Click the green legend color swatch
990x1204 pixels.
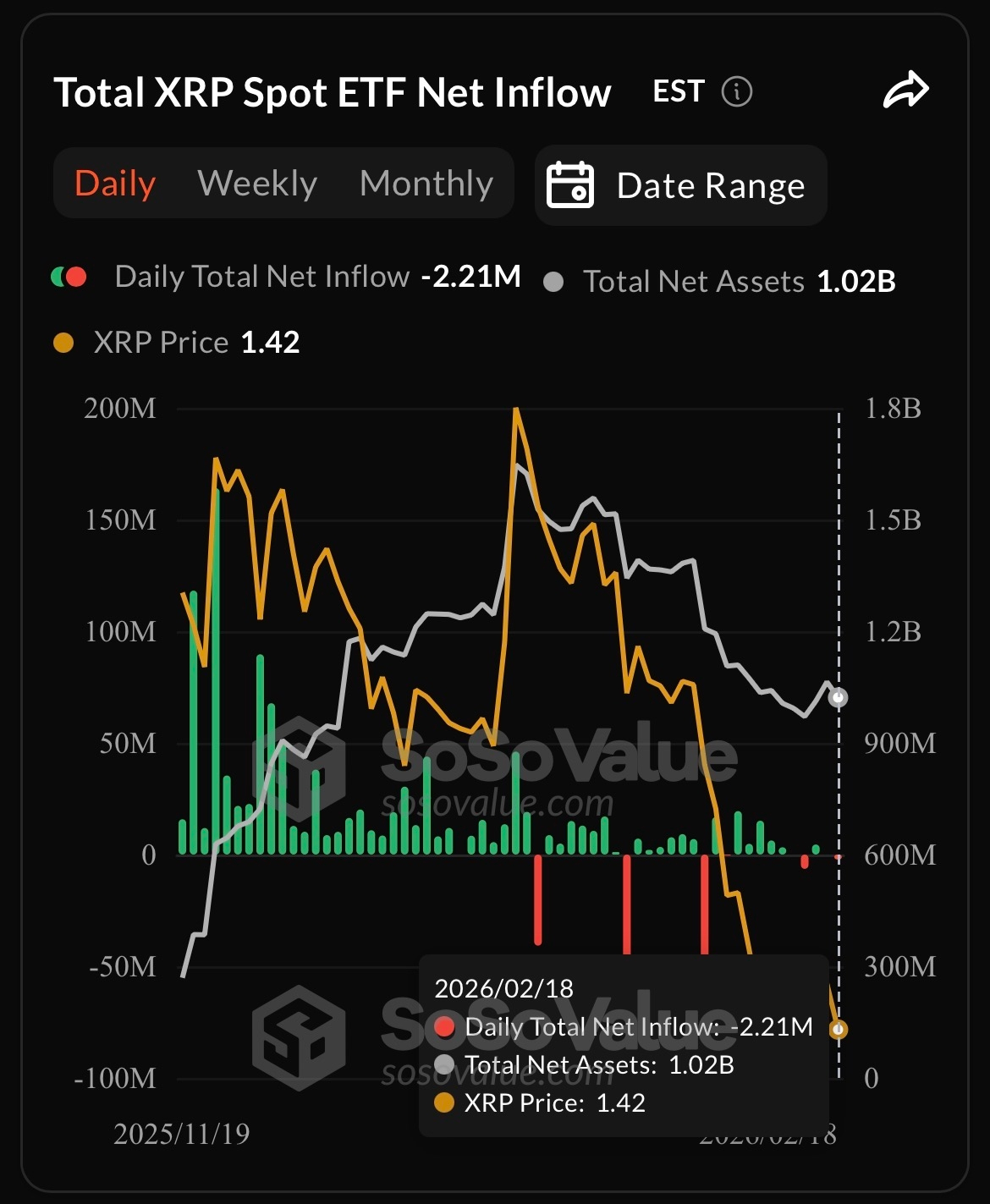pos(58,277)
